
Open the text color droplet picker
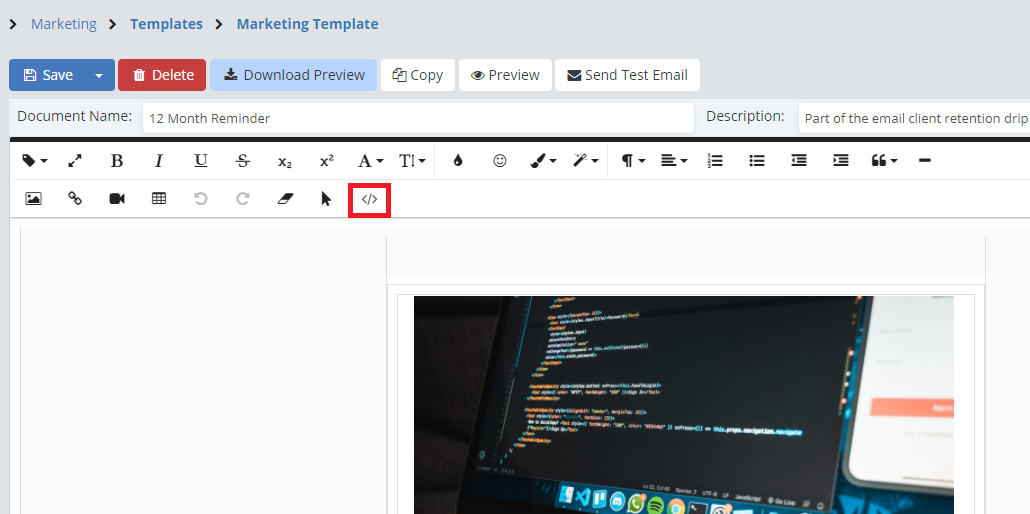click(x=458, y=161)
